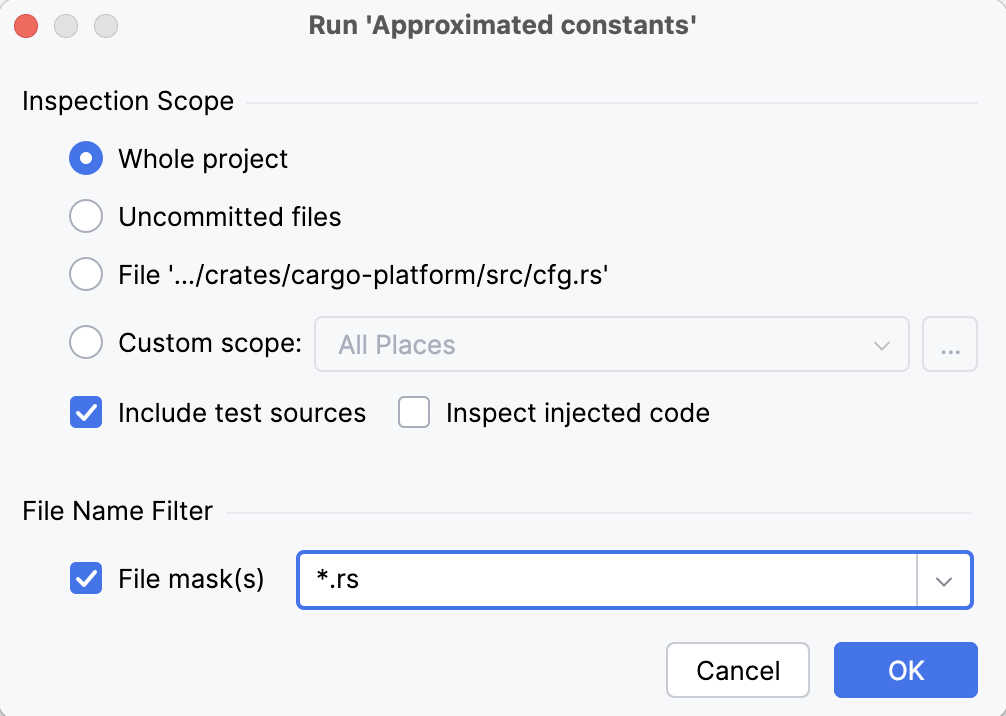Close the dialog with the red button
This screenshot has height=716, width=1006.
click(x=24, y=25)
